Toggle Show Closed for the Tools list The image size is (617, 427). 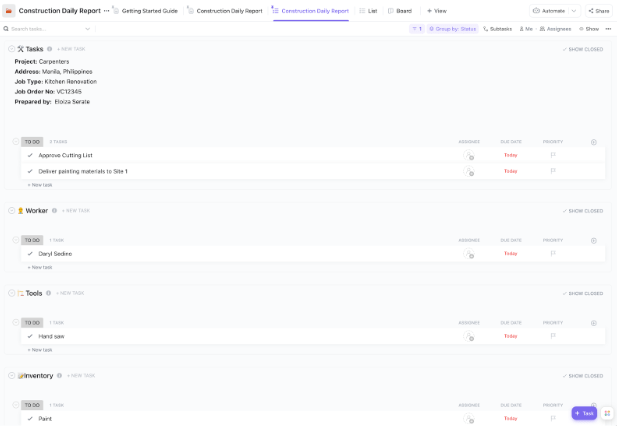coord(583,294)
